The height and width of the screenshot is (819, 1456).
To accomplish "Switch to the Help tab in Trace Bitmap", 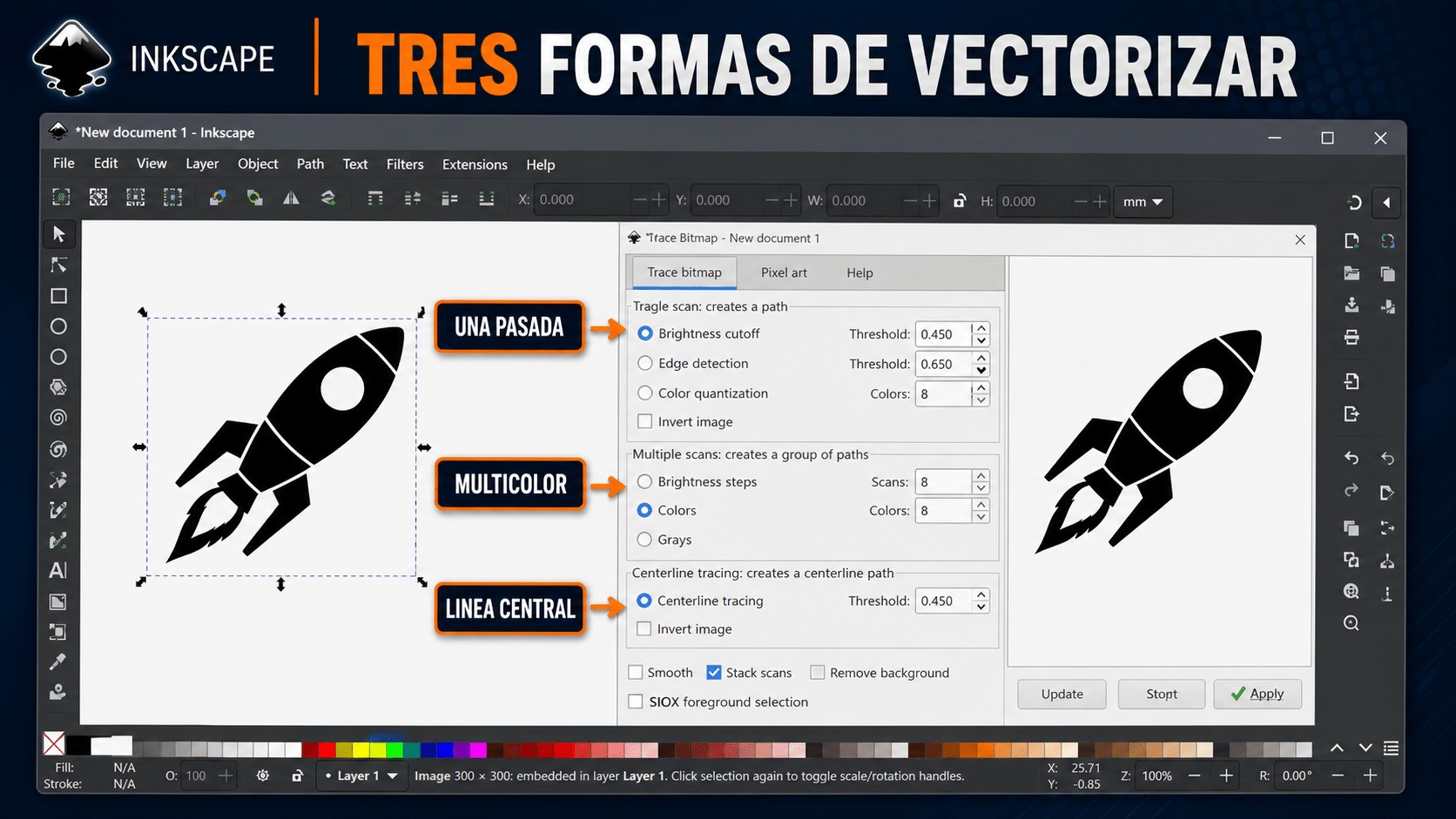I will [859, 272].
